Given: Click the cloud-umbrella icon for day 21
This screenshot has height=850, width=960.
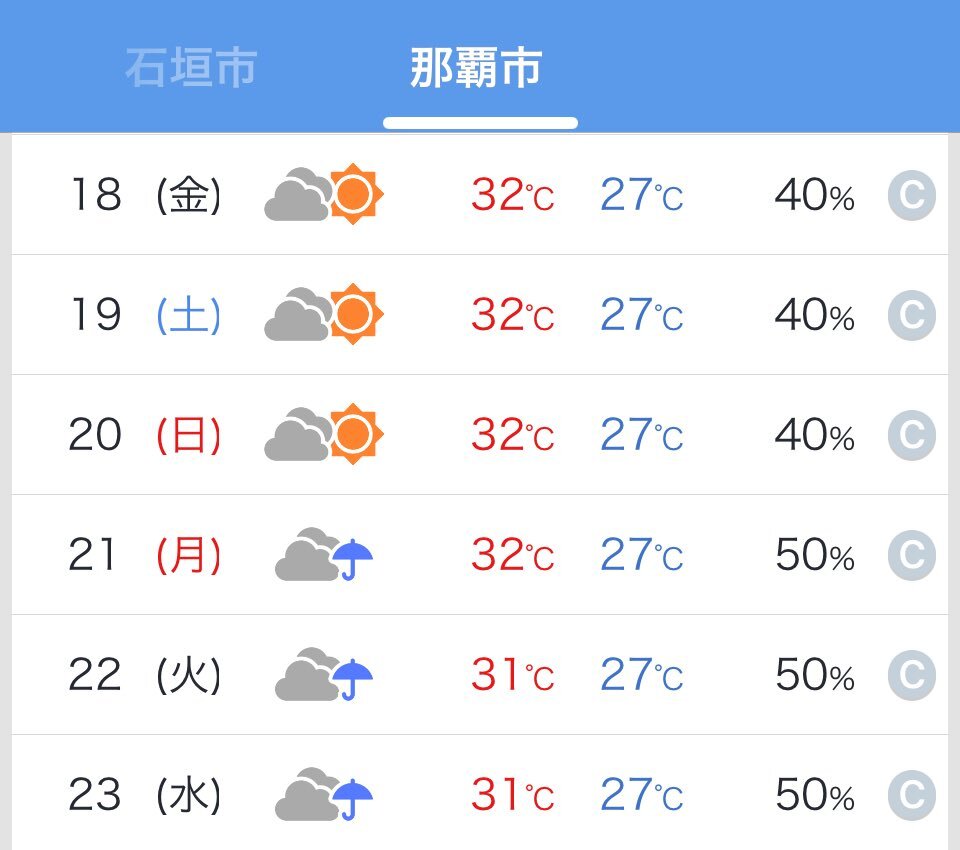Looking at the screenshot, I should click(x=324, y=554).
